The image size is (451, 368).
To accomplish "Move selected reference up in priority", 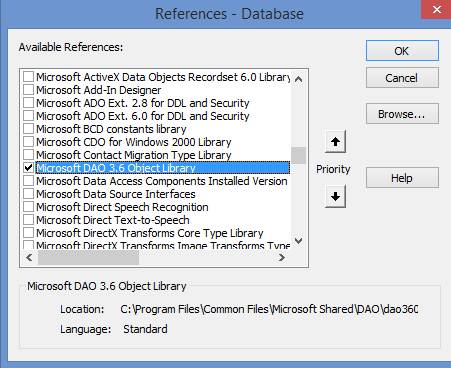I will [x=335, y=142].
